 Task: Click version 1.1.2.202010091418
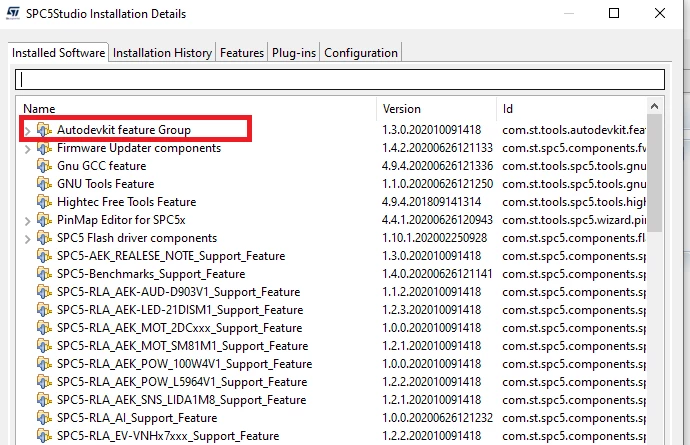click(x=431, y=292)
